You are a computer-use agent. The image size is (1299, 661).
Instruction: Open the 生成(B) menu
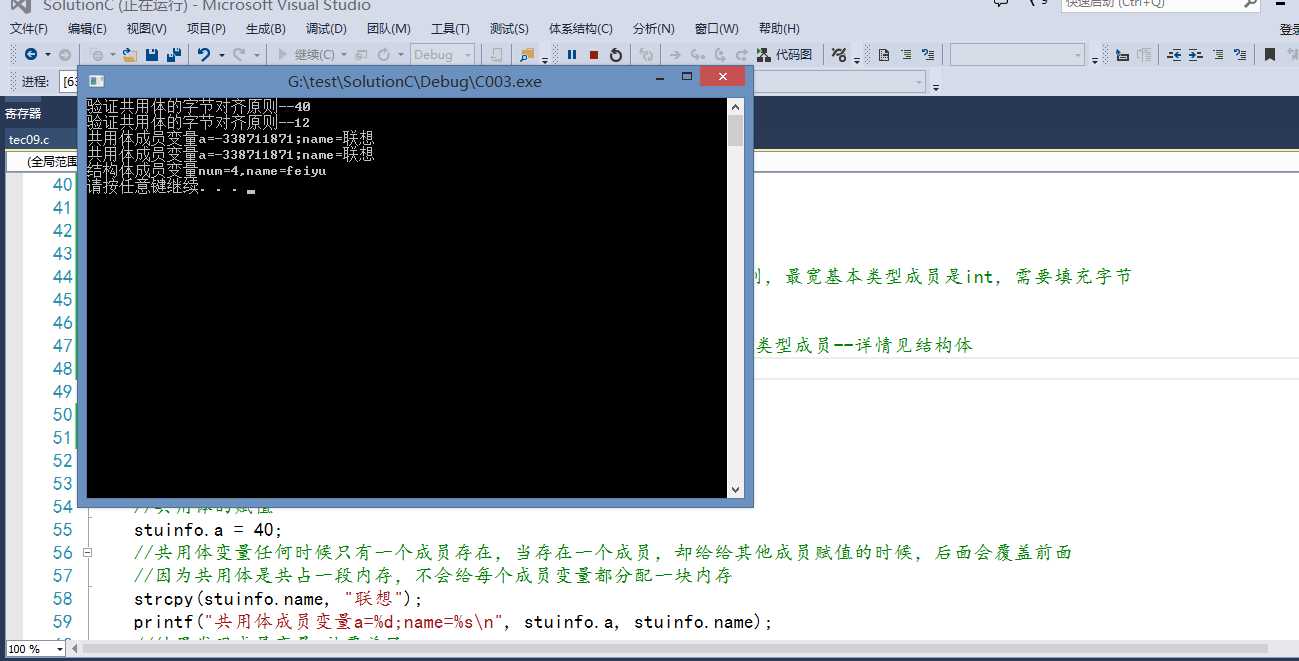tap(265, 28)
